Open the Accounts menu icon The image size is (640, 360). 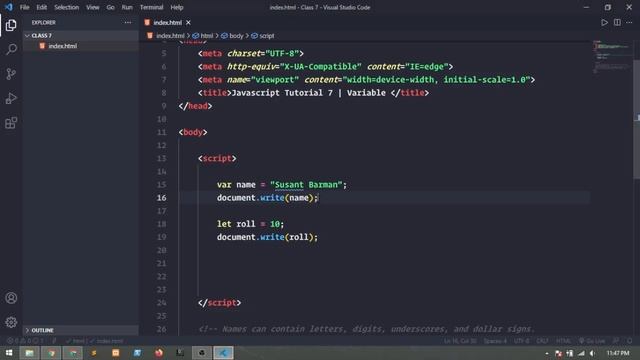[11, 298]
